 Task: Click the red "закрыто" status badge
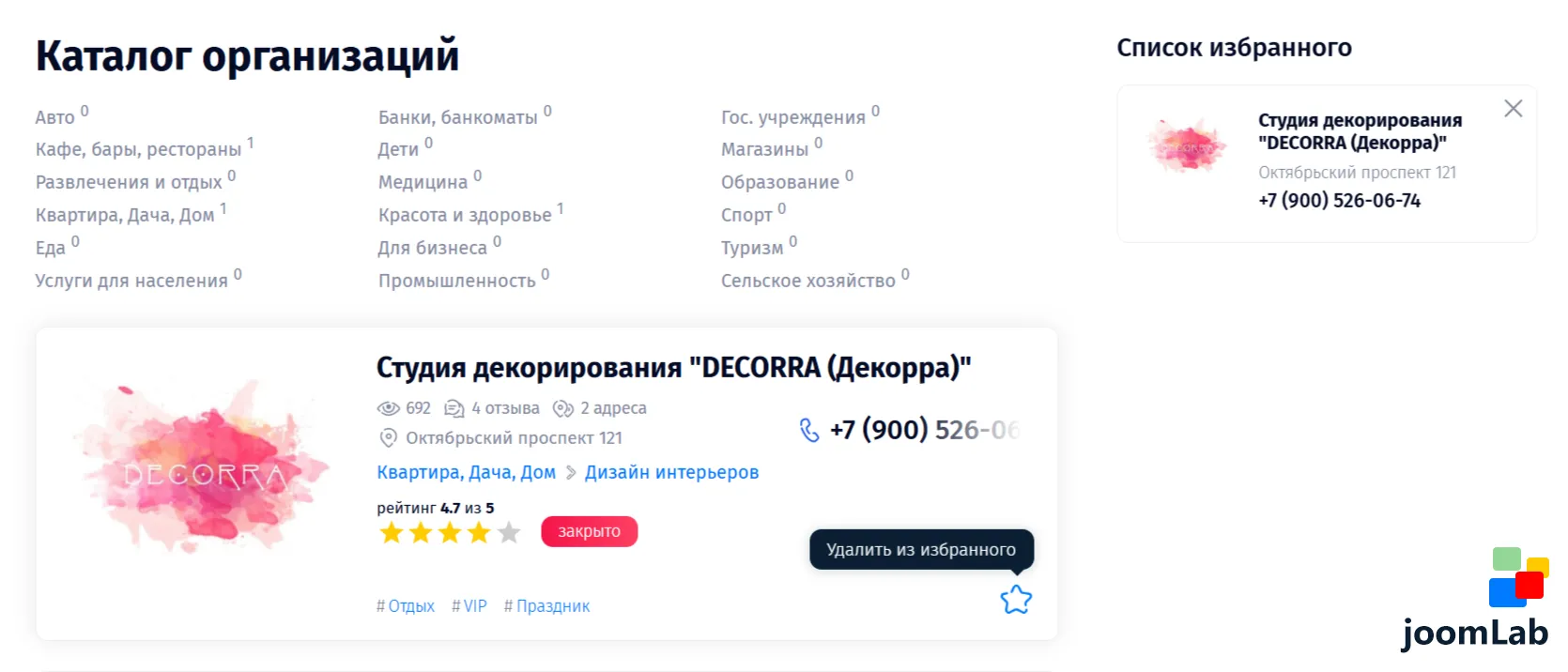coord(589,531)
